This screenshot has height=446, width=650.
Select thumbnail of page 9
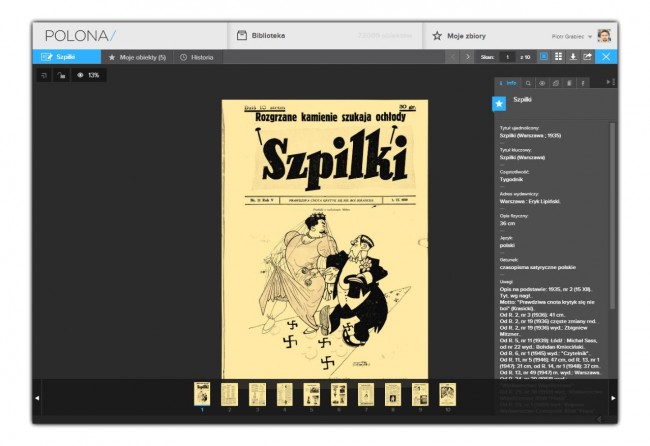(420, 394)
